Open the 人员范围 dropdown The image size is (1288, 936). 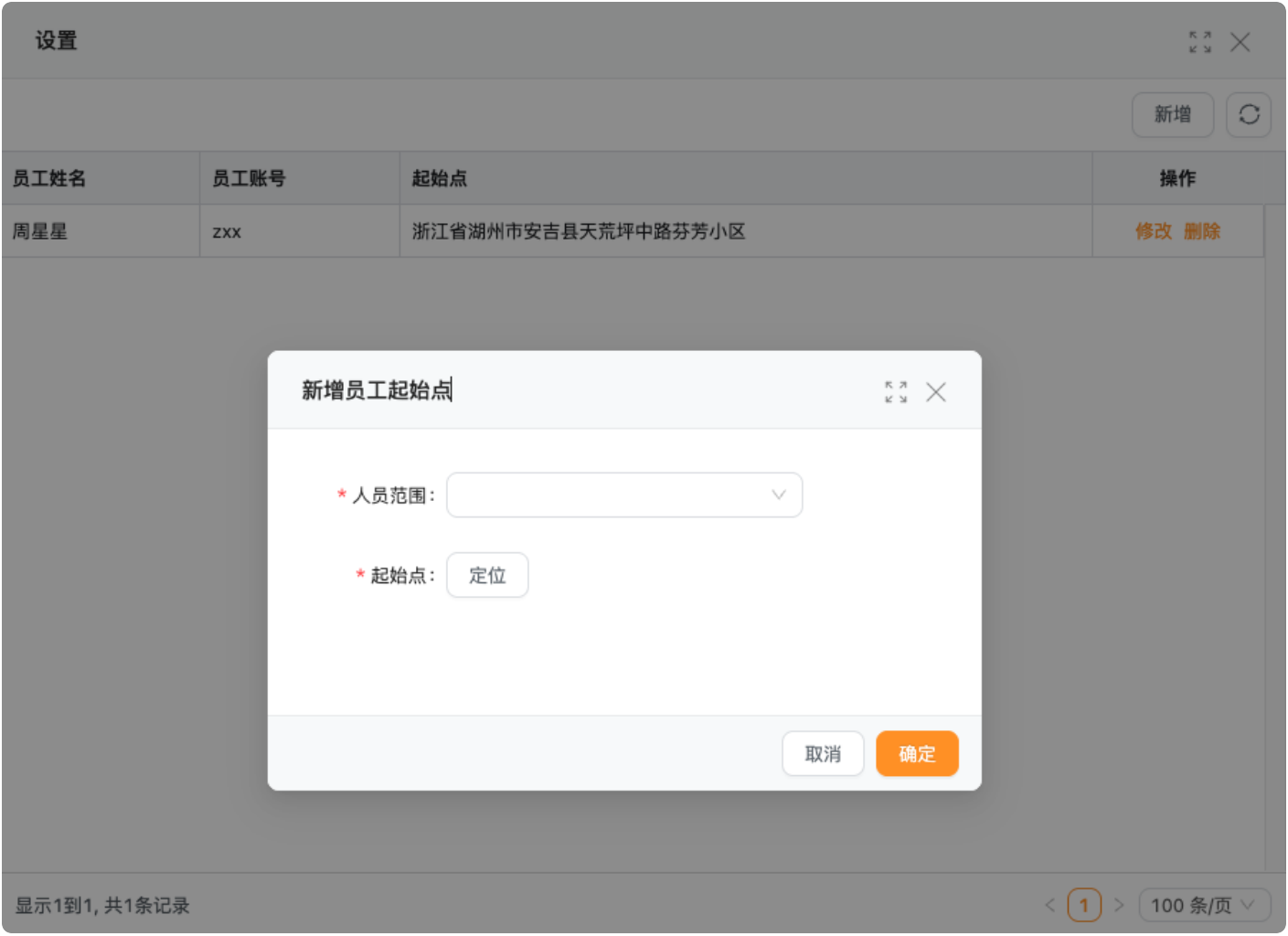612,495
